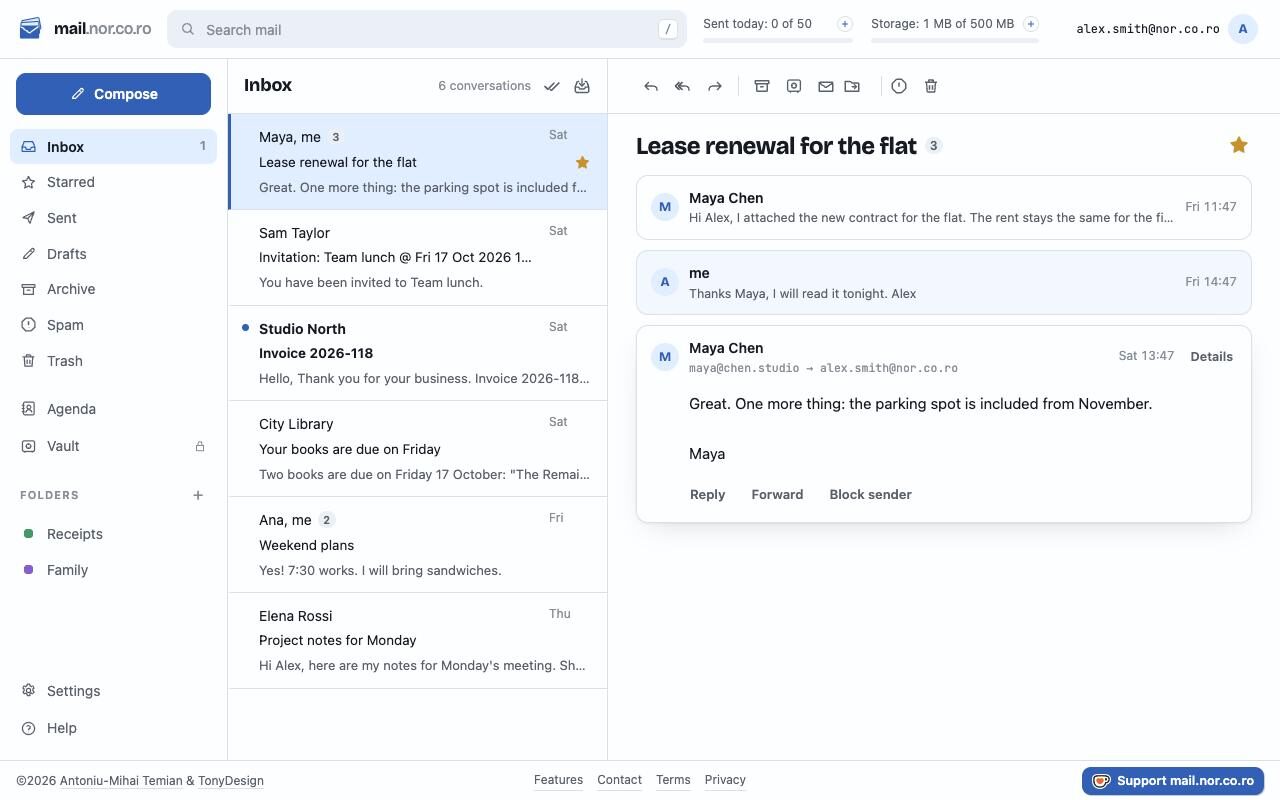This screenshot has width=1280, height=800.
Task: Move conversation to Vault via safe icon
Action: click(x=794, y=86)
